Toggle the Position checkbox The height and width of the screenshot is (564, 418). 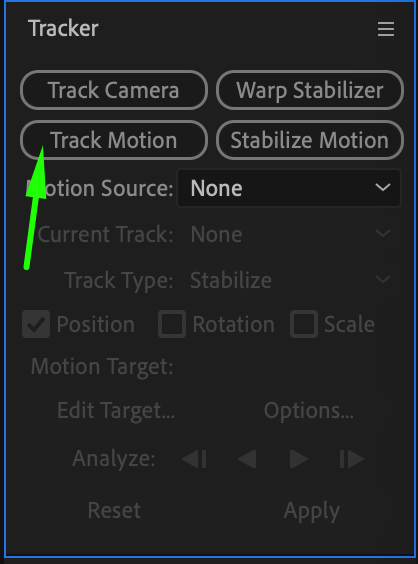point(36,324)
